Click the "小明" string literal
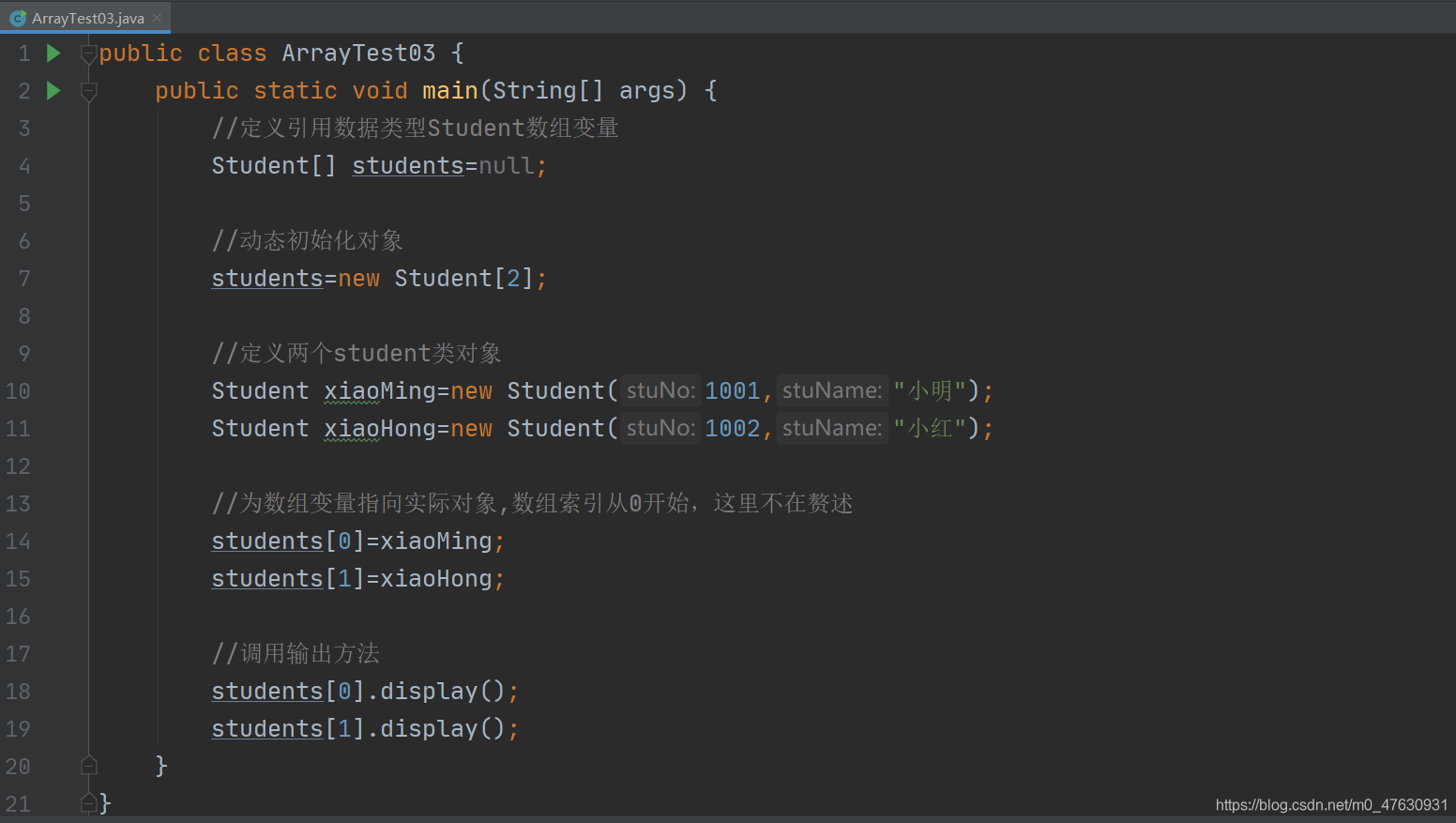 [930, 391]
